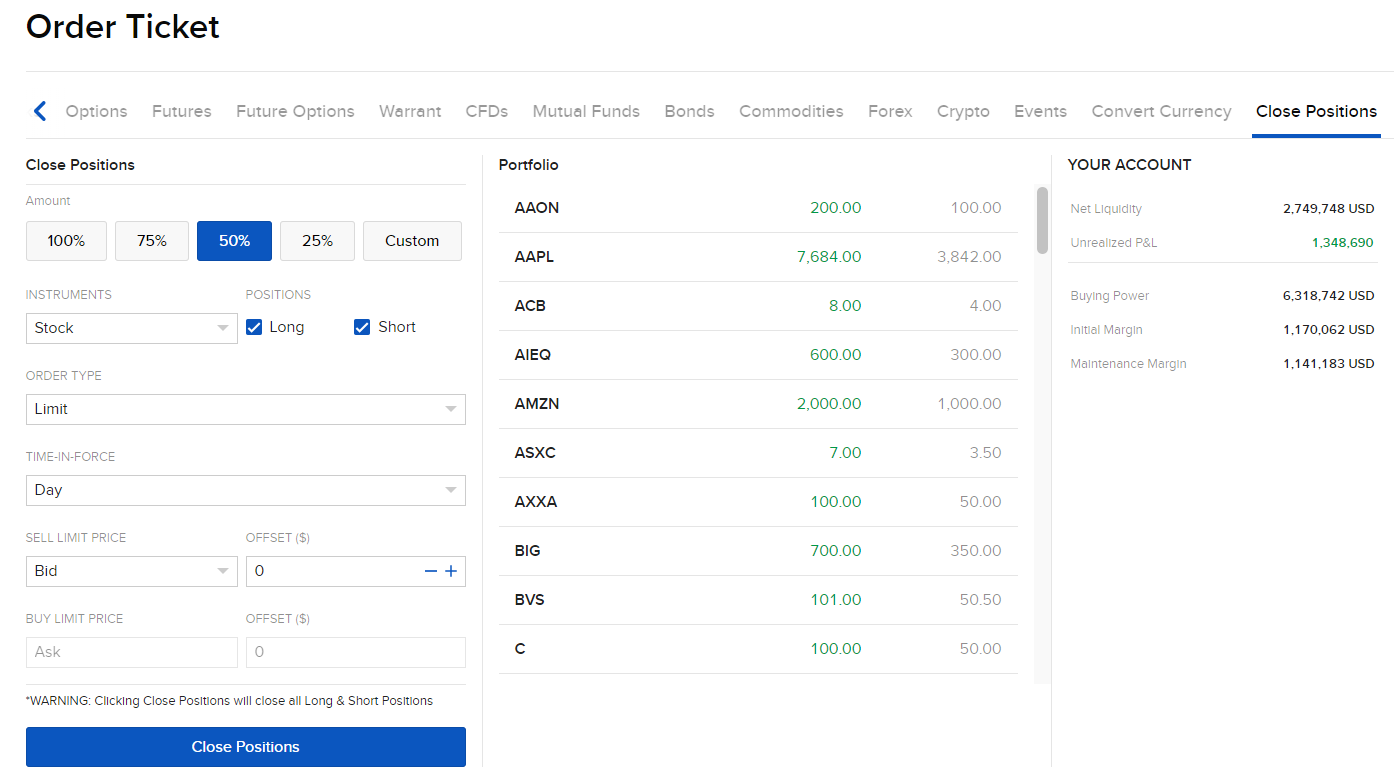This screenshot has width=1397, height=774.
Task: Open the Instruments Stock dropdown
Action: (x=131, y=328)
